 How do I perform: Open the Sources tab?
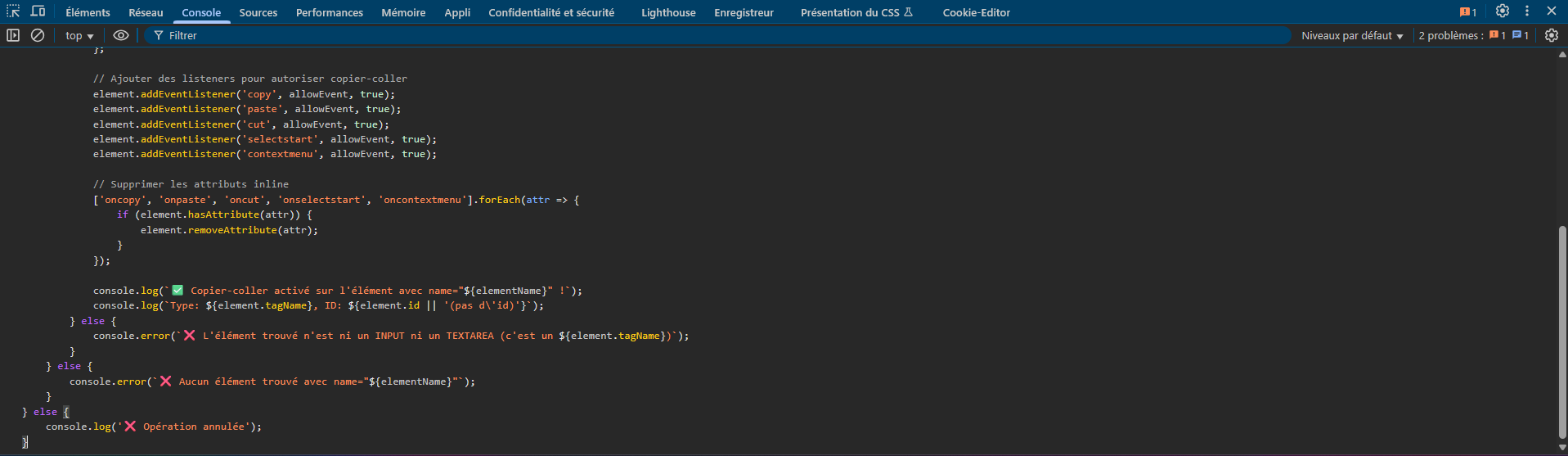point(258,12)
